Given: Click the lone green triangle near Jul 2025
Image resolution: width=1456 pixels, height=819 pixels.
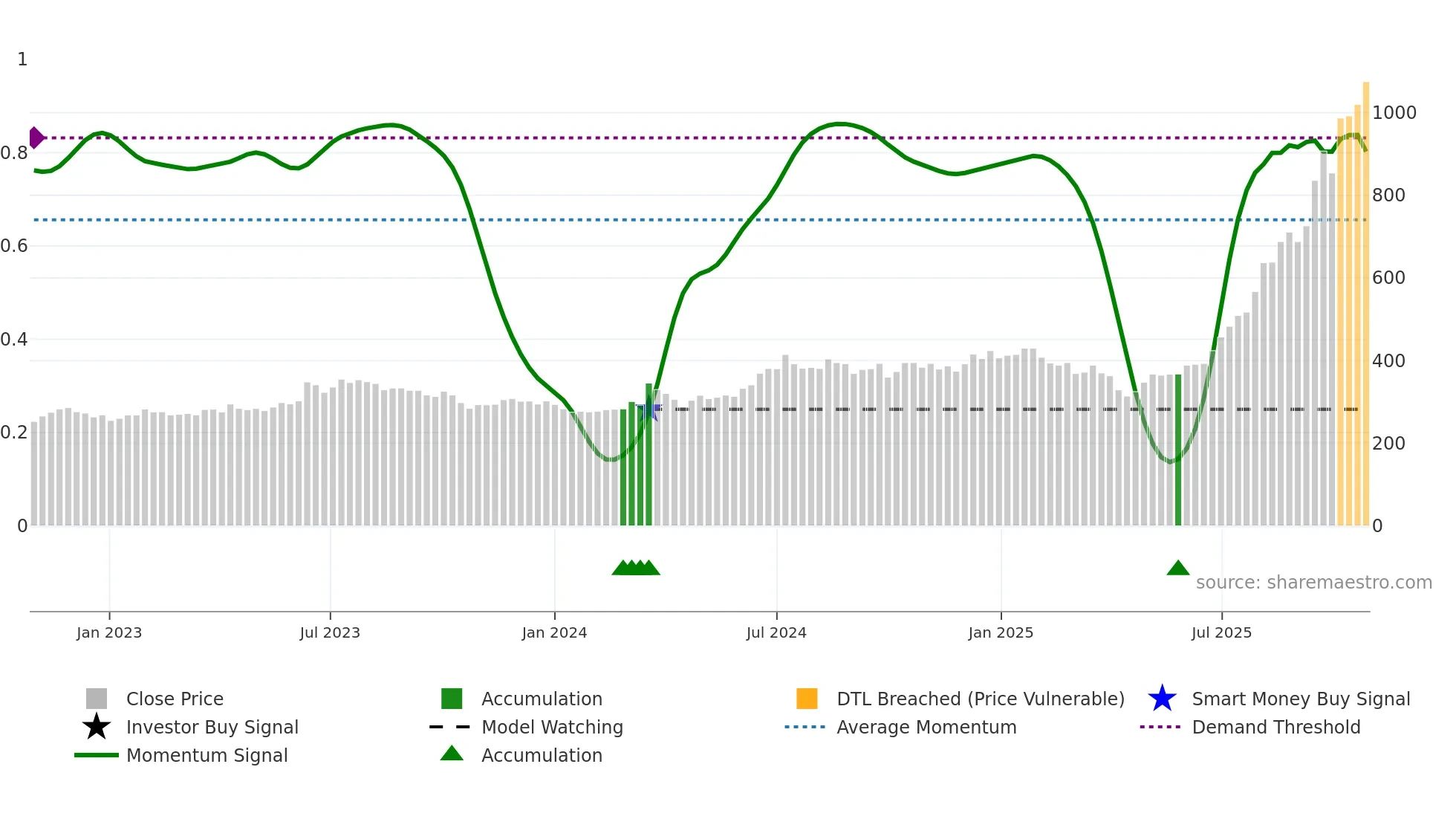Looking at the screenshot, I should click(x=1178, y=569).
